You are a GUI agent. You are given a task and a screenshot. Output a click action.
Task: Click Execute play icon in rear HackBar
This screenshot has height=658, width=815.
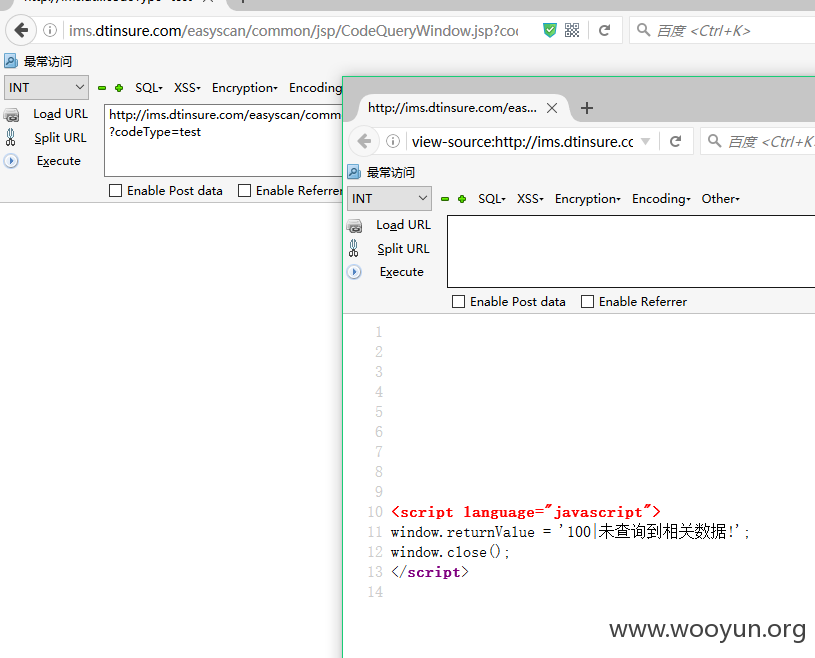11,161
